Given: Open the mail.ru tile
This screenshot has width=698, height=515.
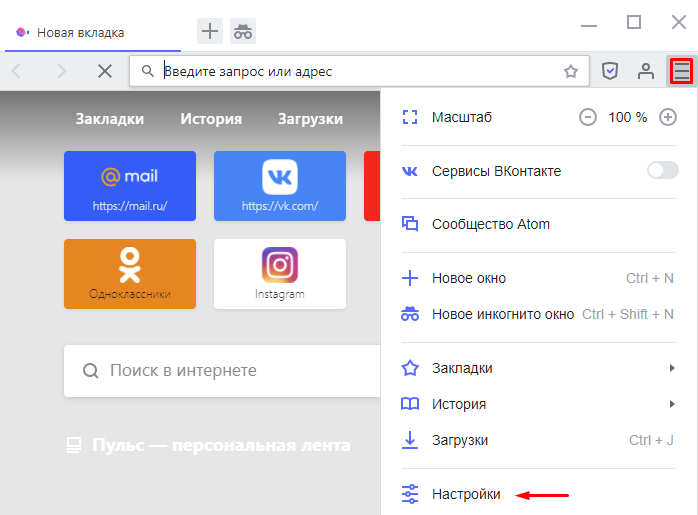Looking at the screenshot, I should [x=130, y=186].
